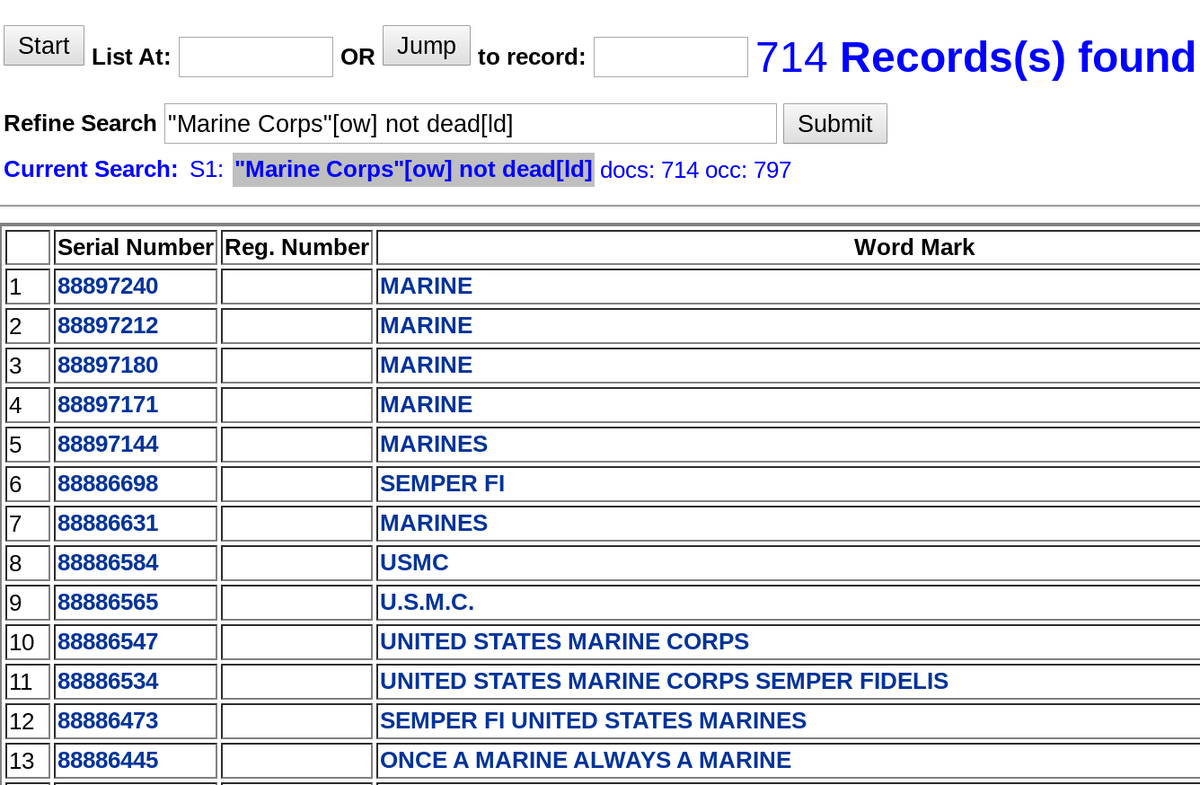
Task: Open the SEMPER FI word mark
Action: tap(442, 484)
